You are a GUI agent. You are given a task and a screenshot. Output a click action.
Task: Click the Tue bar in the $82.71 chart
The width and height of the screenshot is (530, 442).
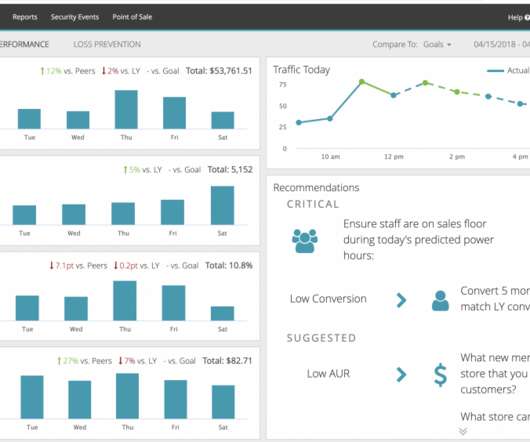click(x=32, y=397)
